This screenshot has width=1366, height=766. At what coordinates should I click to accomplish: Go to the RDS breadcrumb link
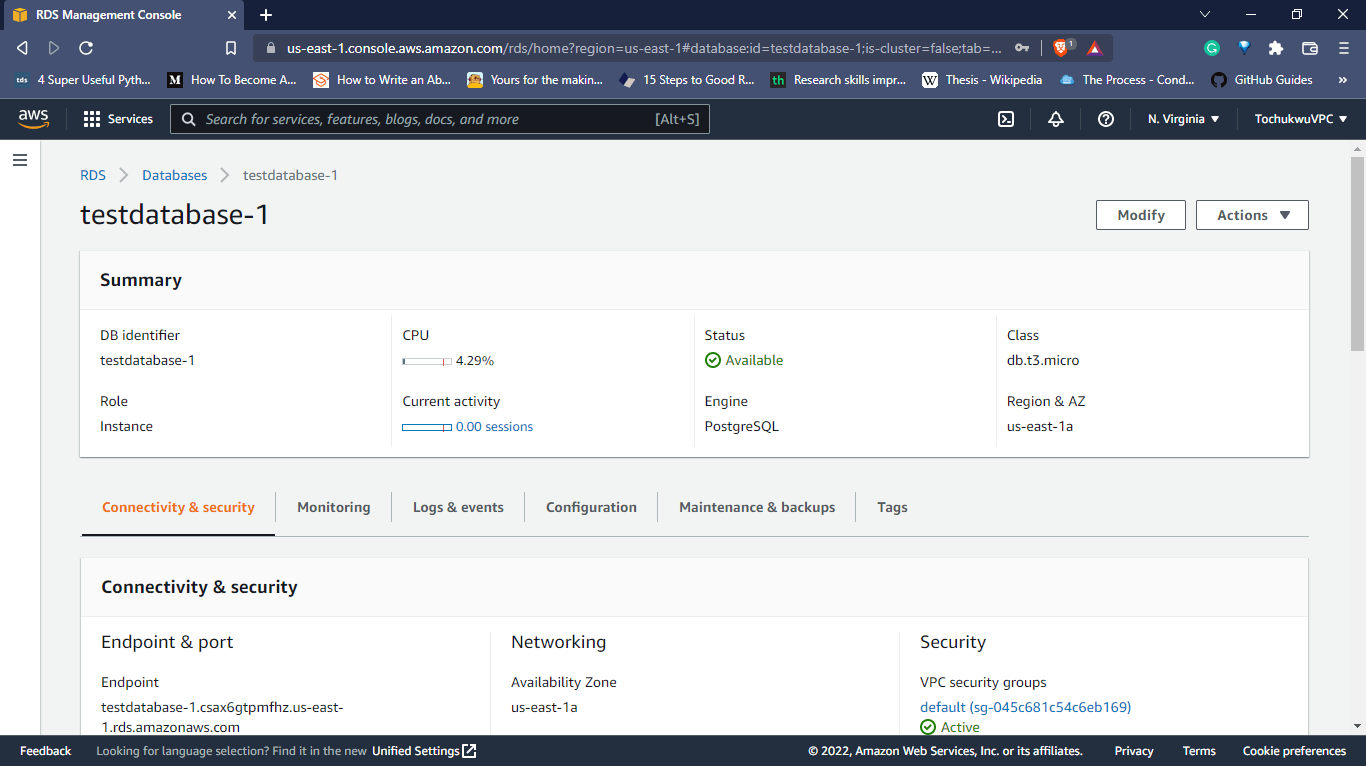(x=93, y=175)
